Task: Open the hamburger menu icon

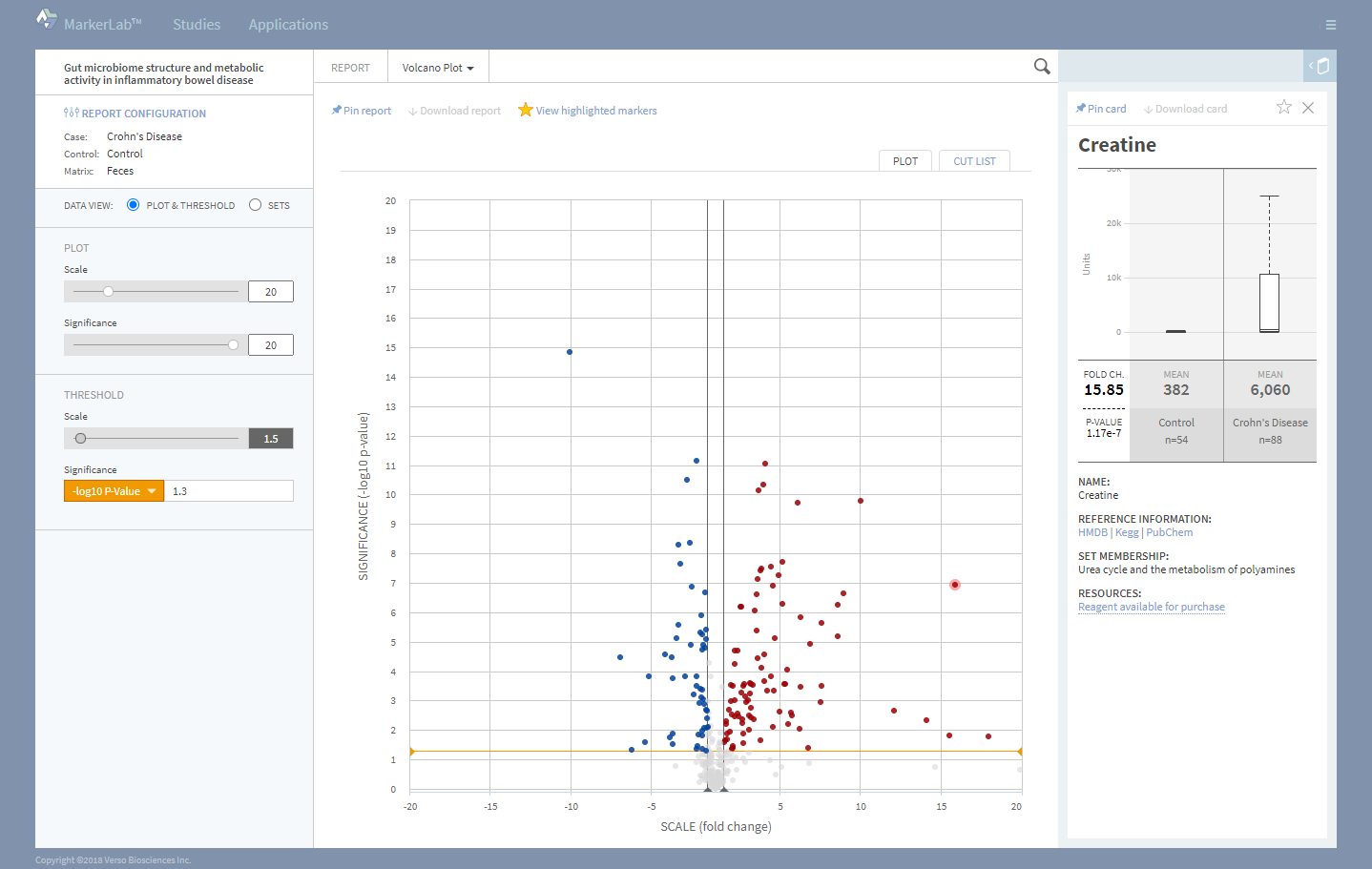Action: coord(1330,25)
